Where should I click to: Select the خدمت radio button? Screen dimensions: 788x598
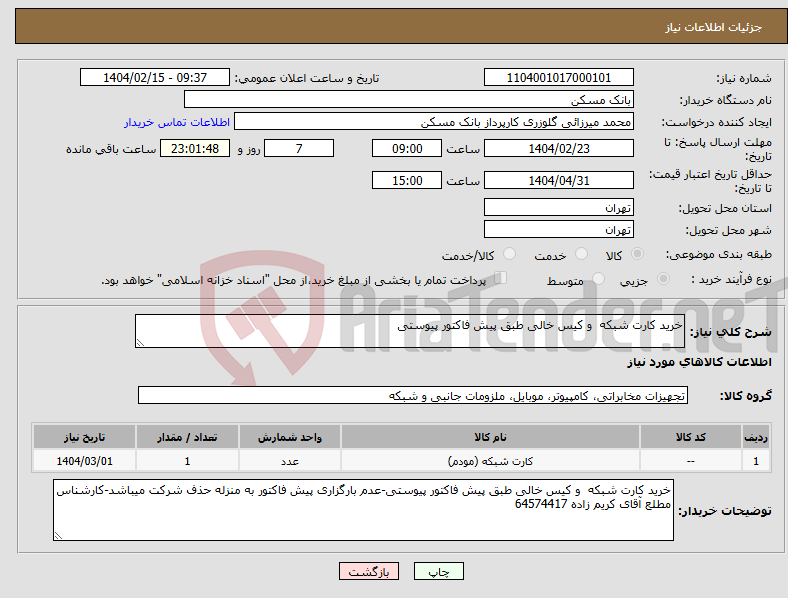click(x=581, y=254)
